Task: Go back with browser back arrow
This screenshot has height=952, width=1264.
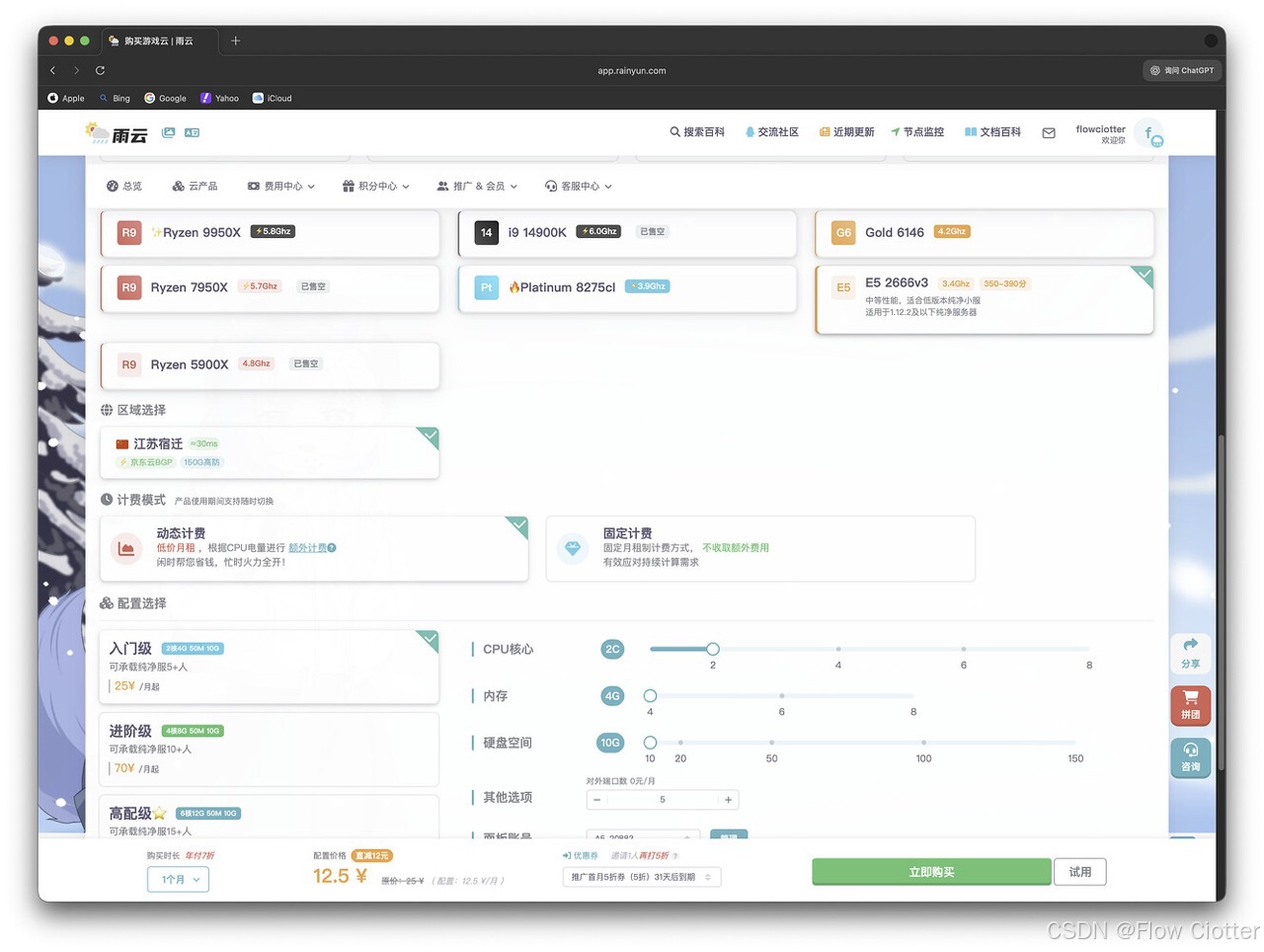Action: 53,70
